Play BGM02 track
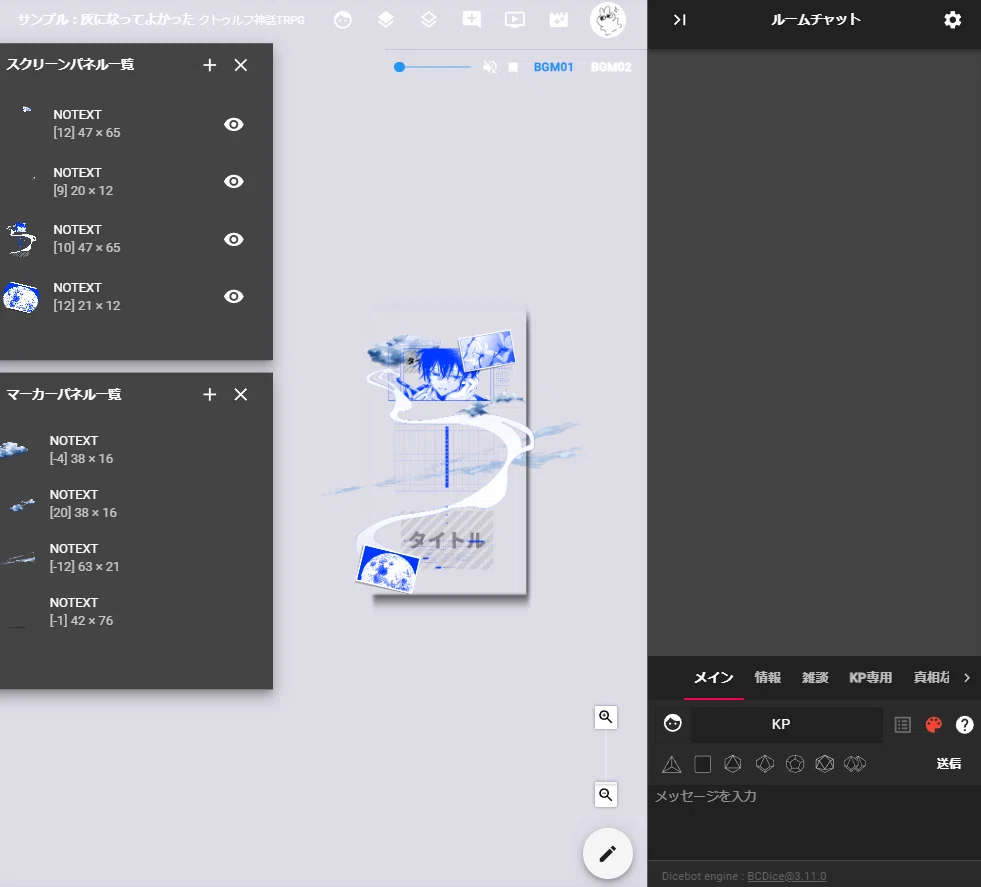Screen dimensions: 981x887 [x=611, y=67]
